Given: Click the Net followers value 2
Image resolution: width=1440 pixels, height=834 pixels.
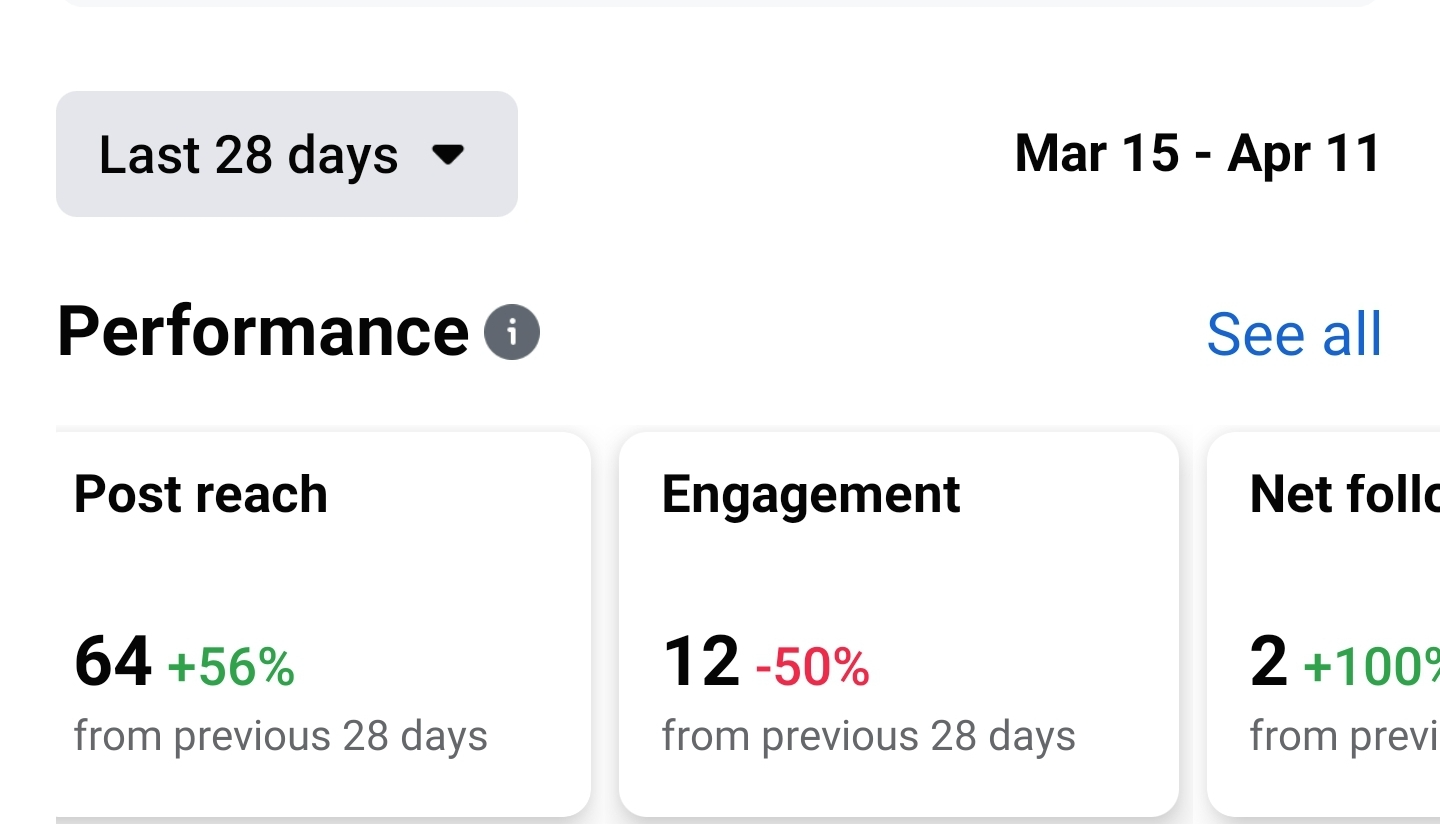Looking at the screenshot, I should (x=1269, y=661).
